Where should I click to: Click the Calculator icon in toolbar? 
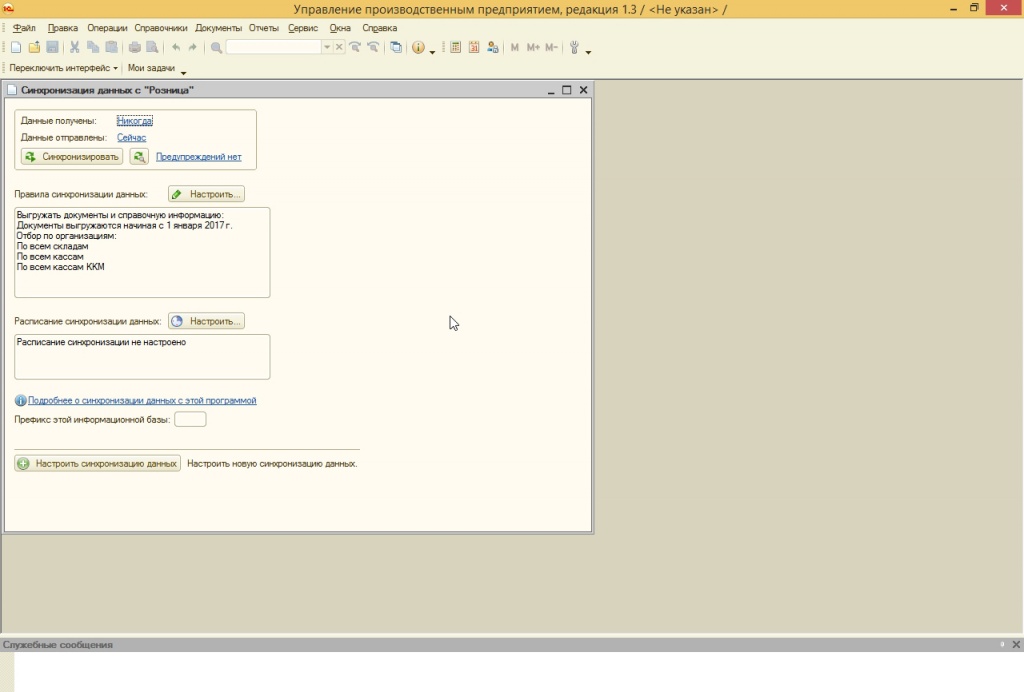point(456,47)
